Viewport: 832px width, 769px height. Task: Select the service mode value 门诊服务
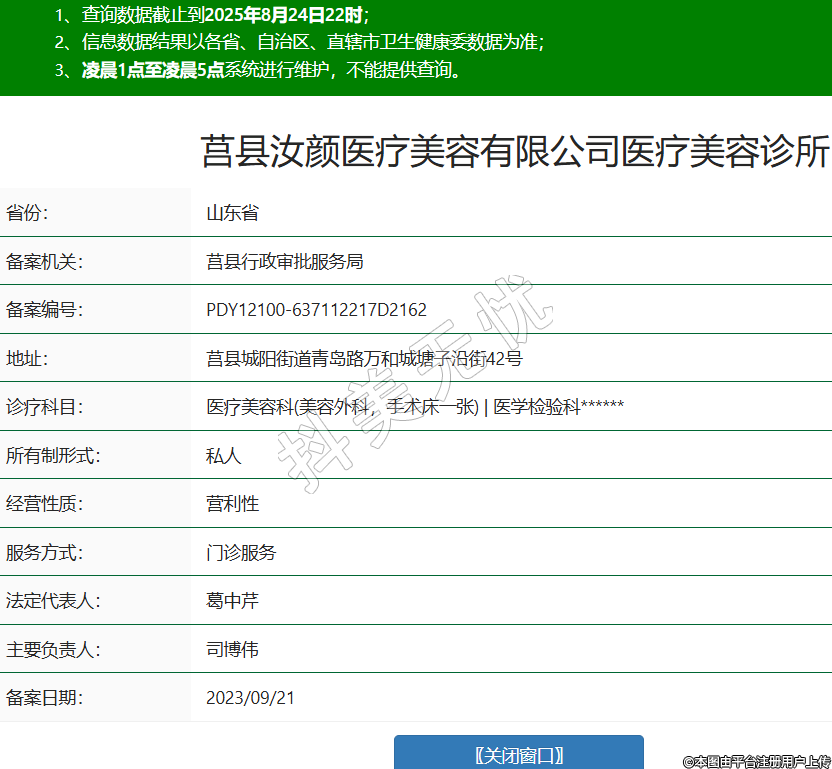[241, 552]
